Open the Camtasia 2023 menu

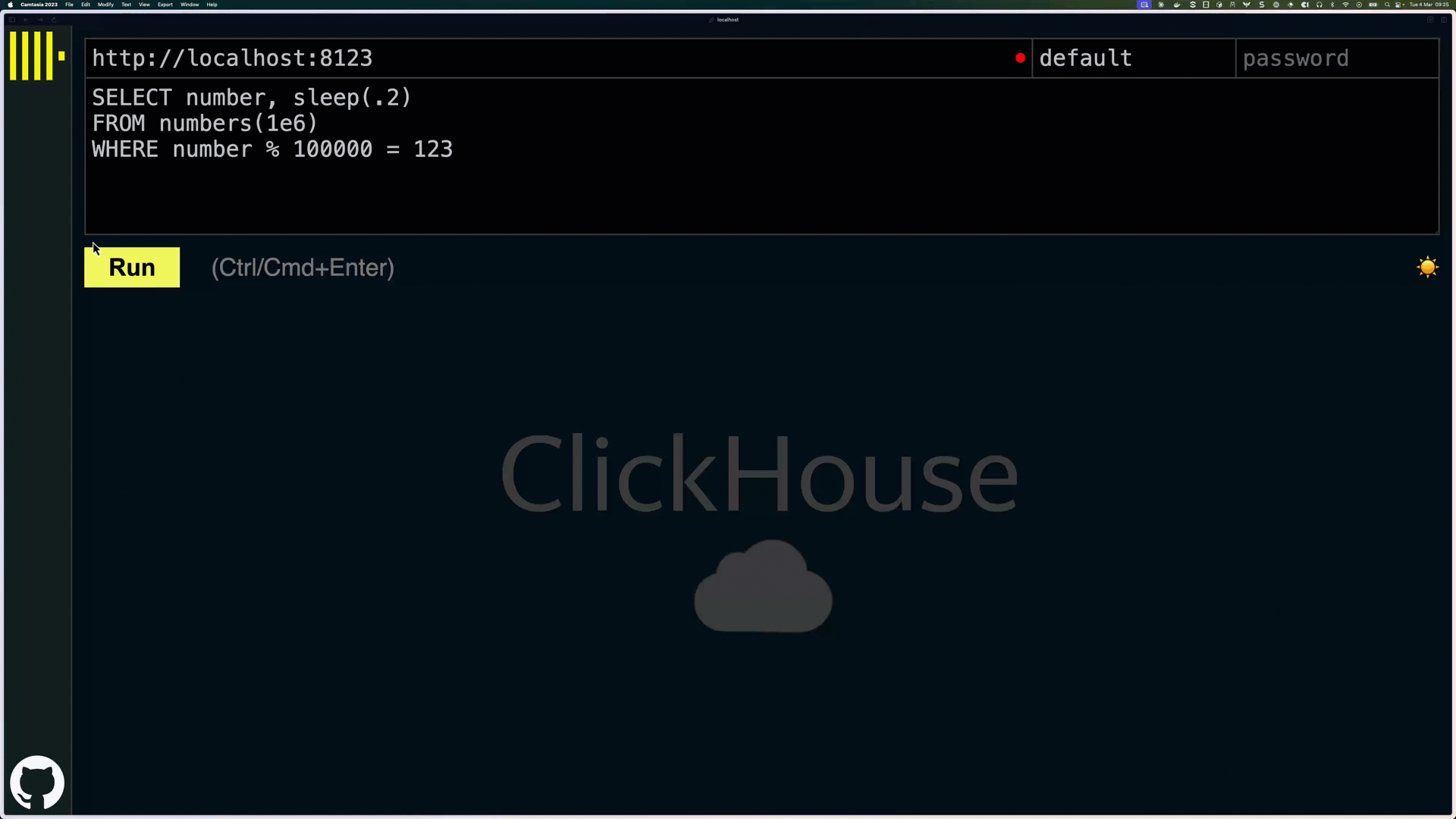click(39, 5)
